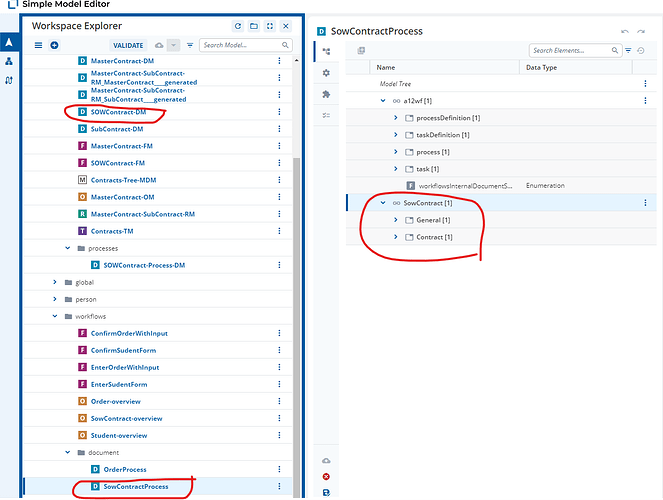Select workflowsInternalDocumentS... field row
663x500 pixels.
(x=501, y=186)
